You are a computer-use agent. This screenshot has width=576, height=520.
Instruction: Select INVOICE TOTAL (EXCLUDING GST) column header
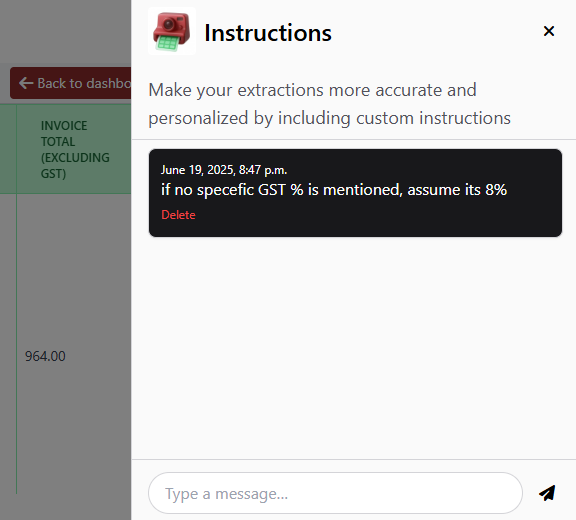[x=75, y=149]
